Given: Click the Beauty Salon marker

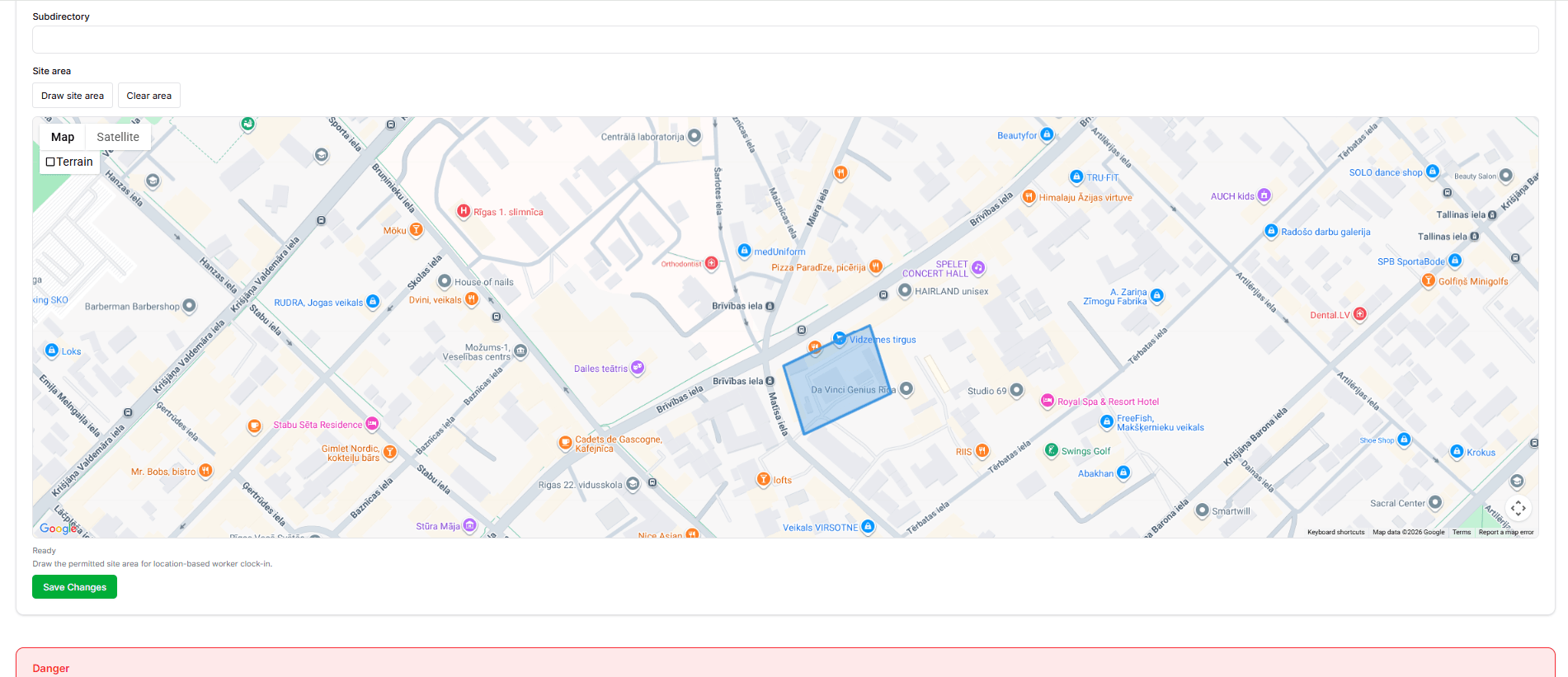Looking at the screenshot, I should [x=1506, y=175].
